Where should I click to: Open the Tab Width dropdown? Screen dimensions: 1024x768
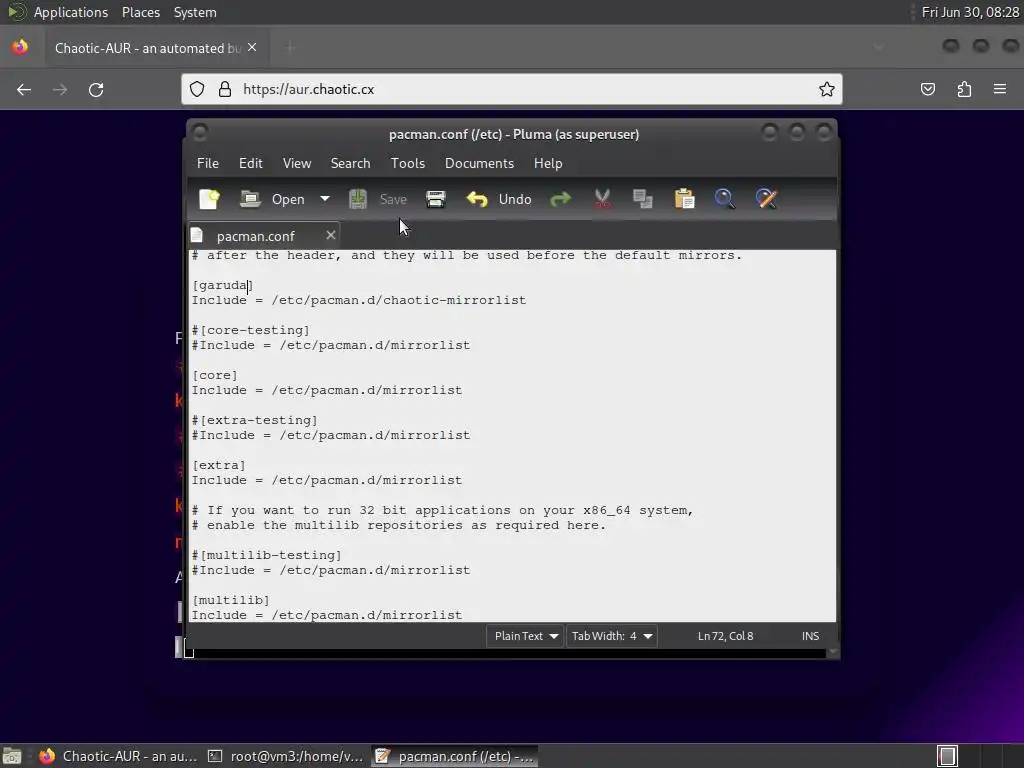(611, 636)
